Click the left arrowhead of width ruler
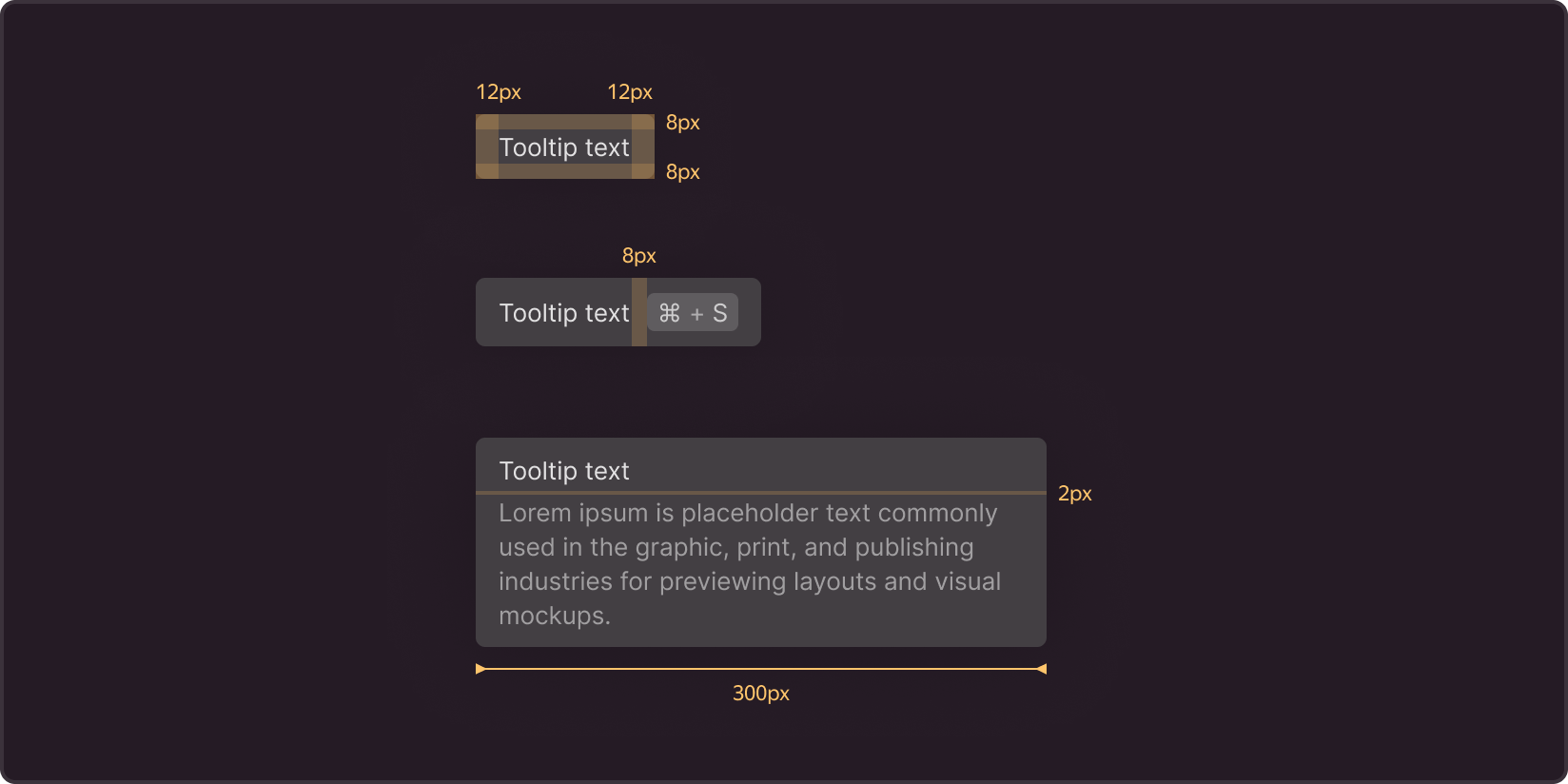Viewport: 1568px width, 784px height. [x=480, y=669]
